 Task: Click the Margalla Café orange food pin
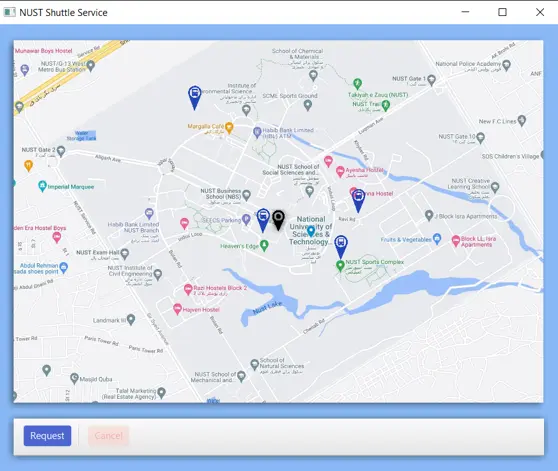pyautogui.click(x=229, y=127)
